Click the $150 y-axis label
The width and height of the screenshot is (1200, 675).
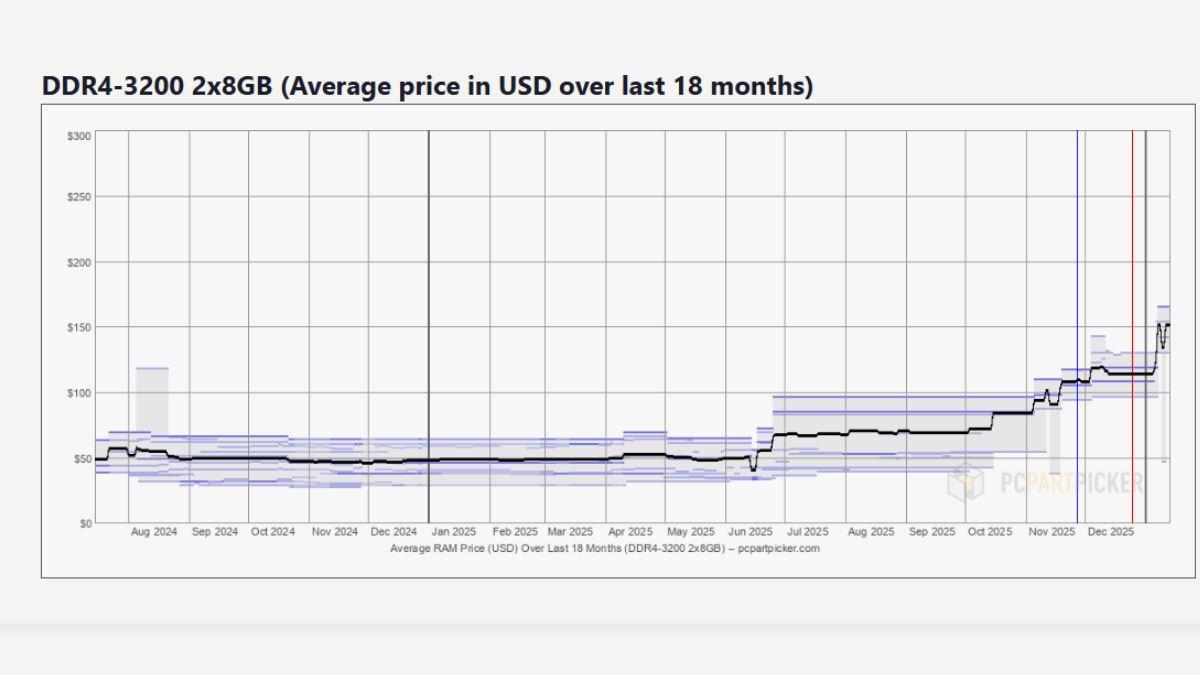80,328
